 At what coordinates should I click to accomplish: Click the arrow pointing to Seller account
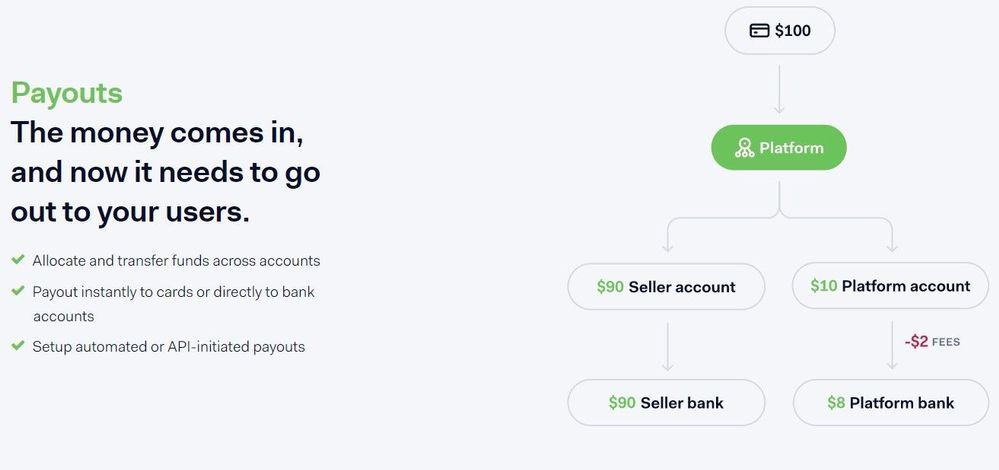(x=668, y=236)
